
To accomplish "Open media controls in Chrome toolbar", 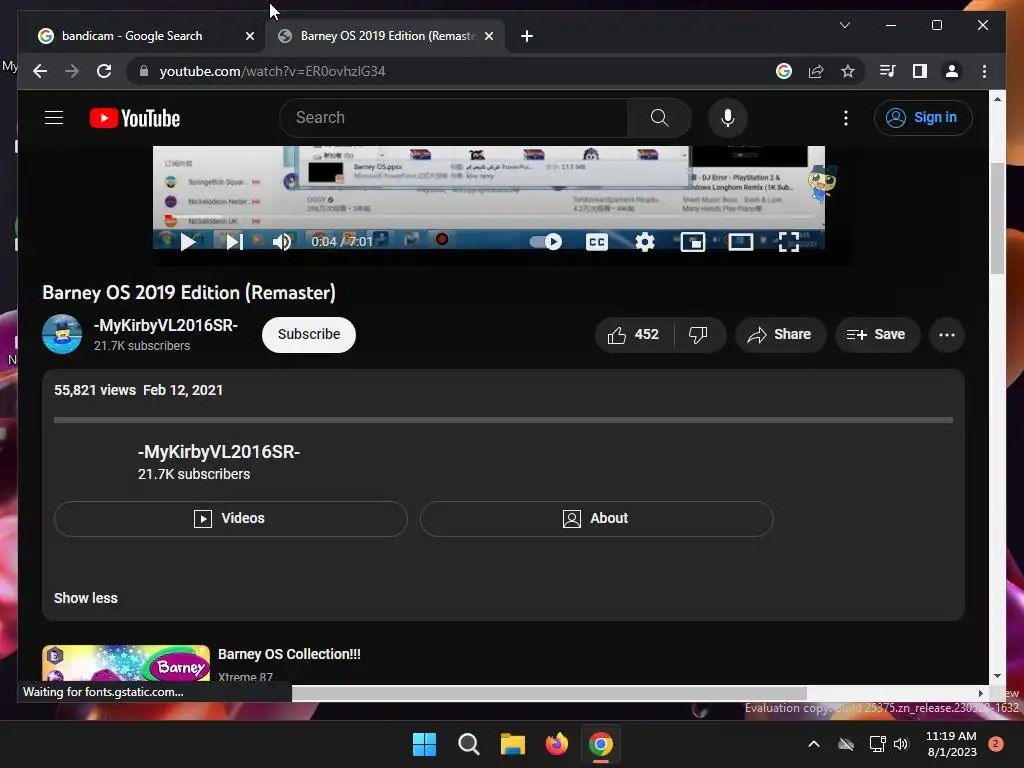I will (x=887, y=71).
